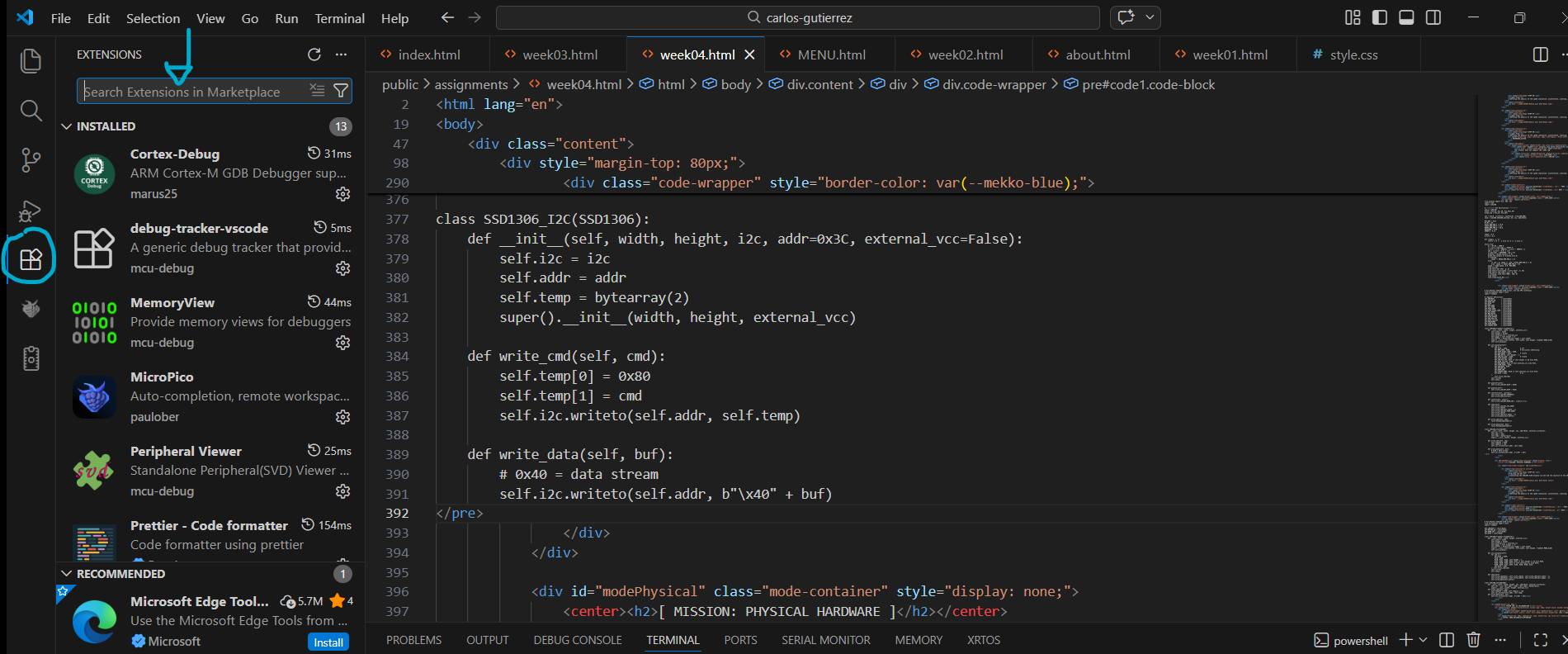Image resolution: width=1568 pixels, height=654 pixels.
Task: Click line number 392 in the gutter
Action: (397, 514)
